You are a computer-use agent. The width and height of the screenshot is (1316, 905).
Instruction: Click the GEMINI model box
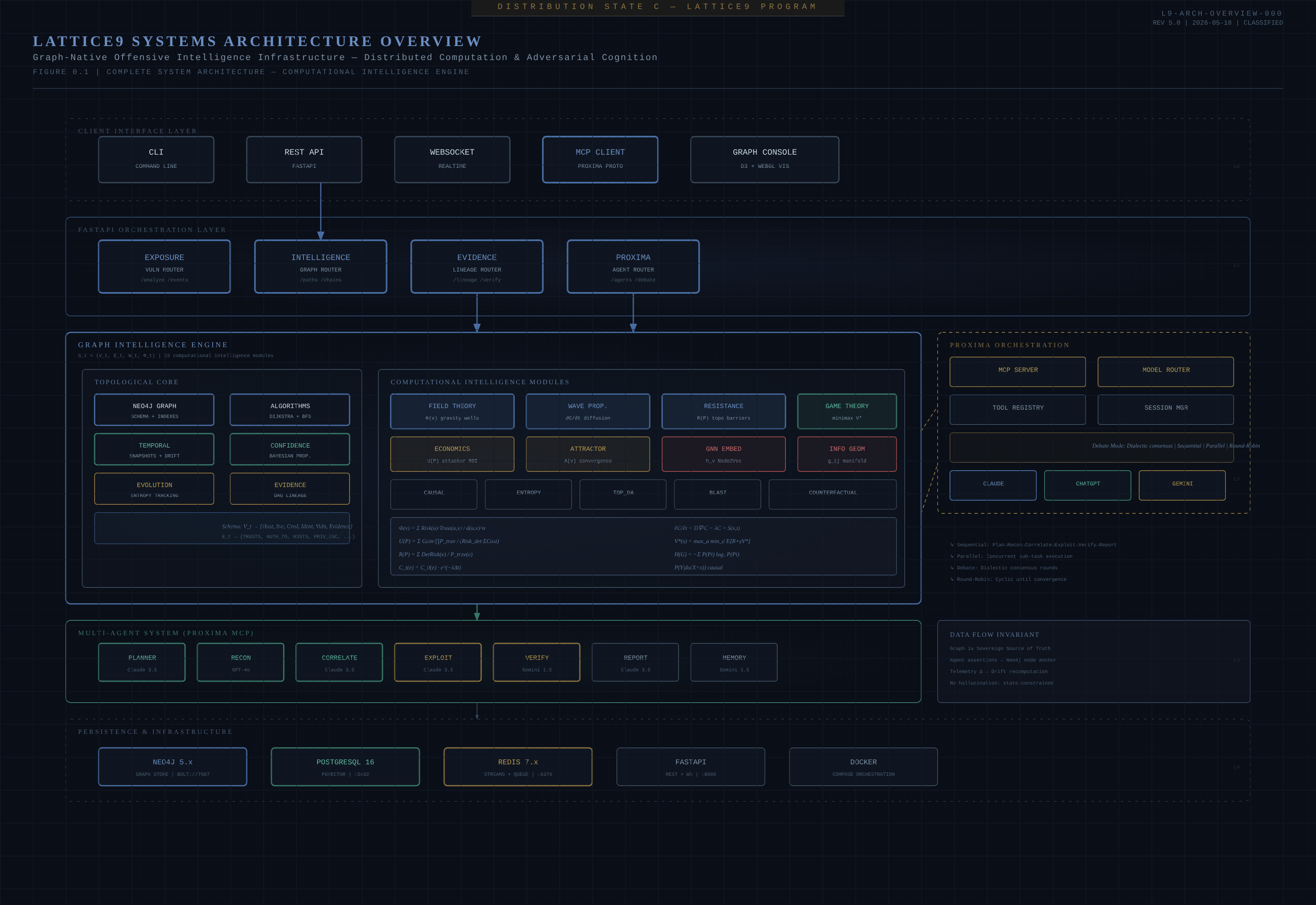1182,485
